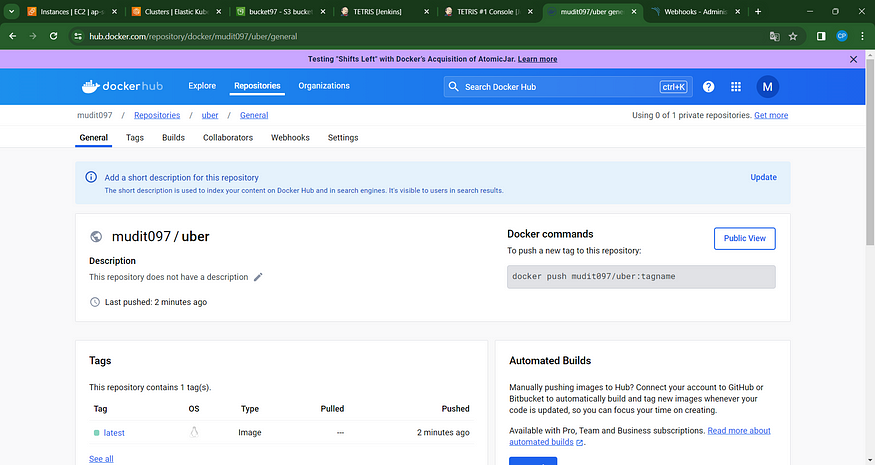Click browser forward arrow
The width and height of the screenshot is (875, 465).
pyautogui.click(x=33, y=36)
